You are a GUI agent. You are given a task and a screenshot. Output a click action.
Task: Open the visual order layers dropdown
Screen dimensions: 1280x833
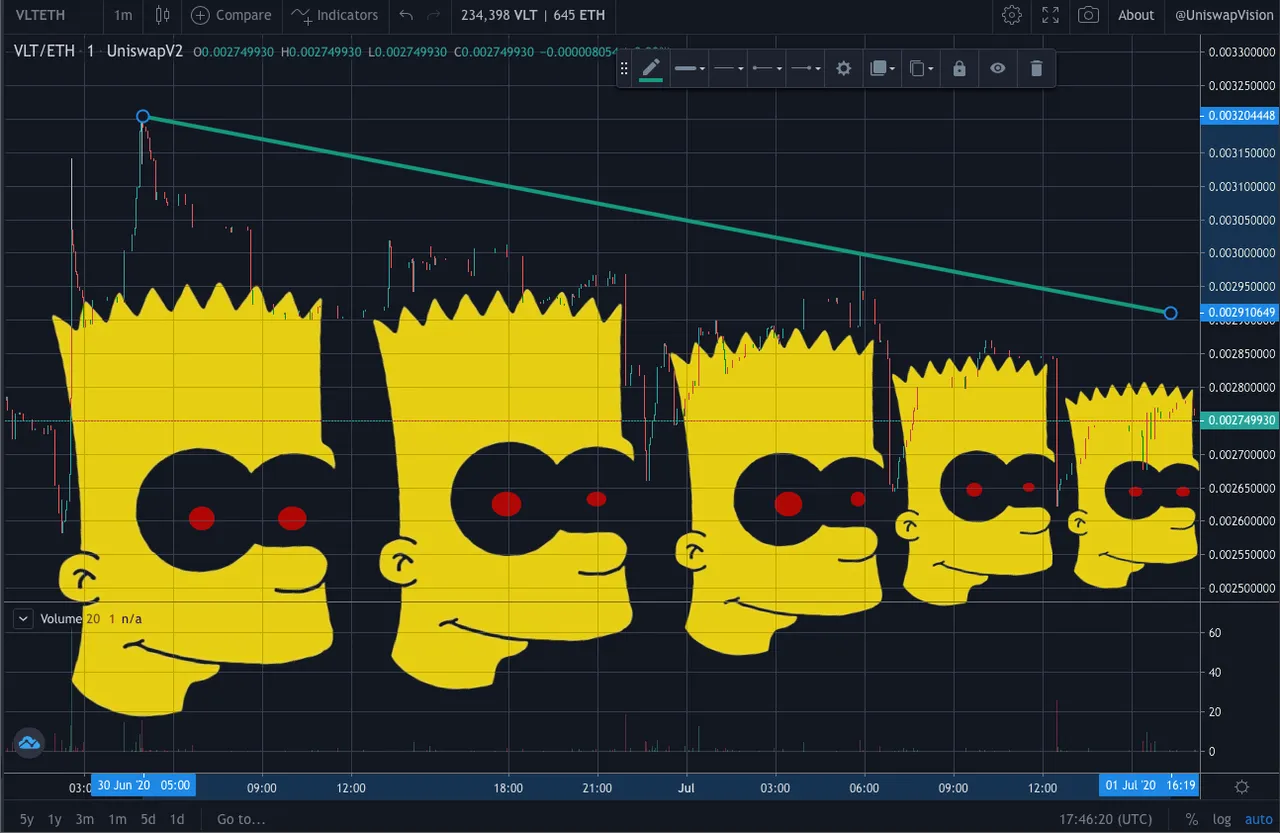[881, 68]
